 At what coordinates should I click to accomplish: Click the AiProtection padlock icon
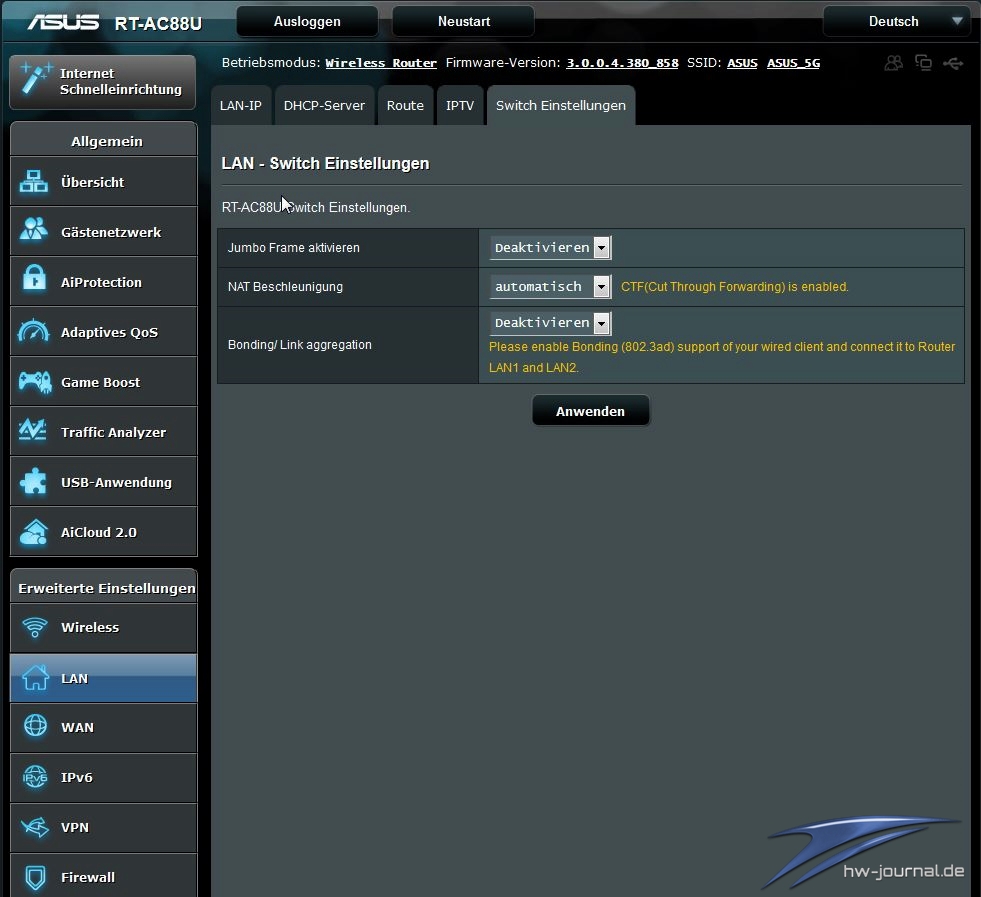click(x=34, y=277)
